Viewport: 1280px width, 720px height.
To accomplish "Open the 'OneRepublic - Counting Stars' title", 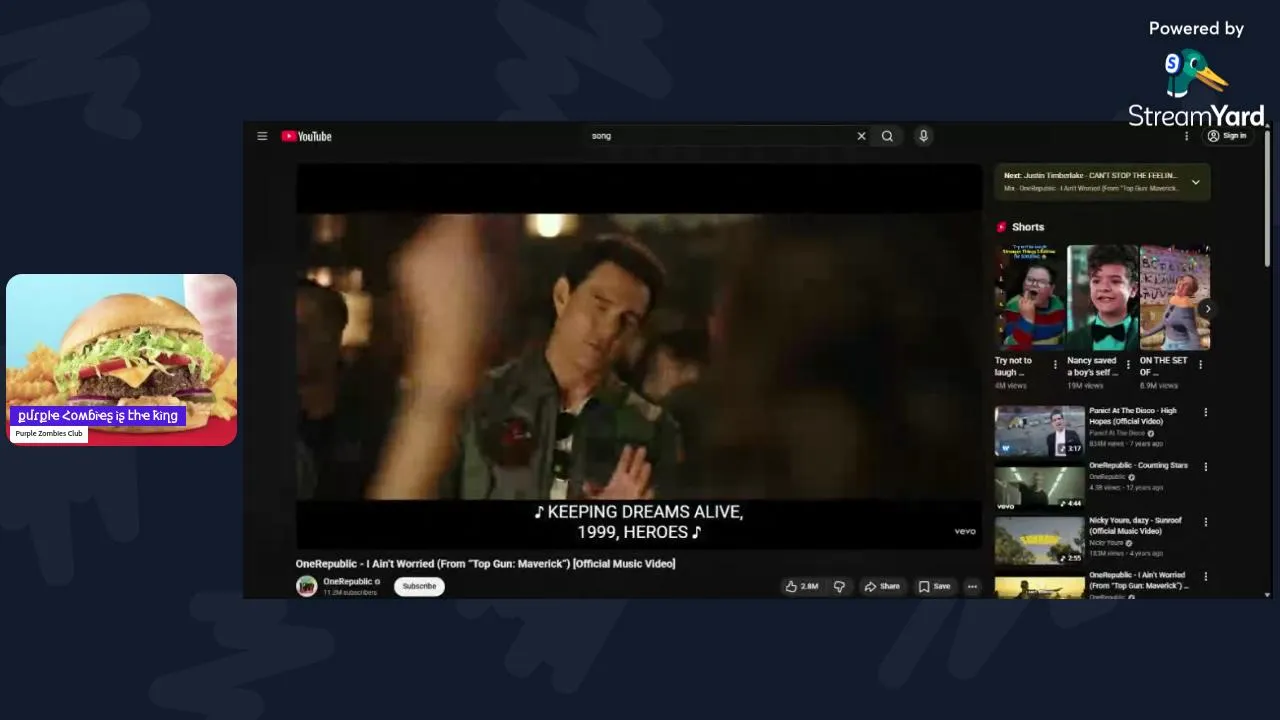I will pyautogui.click(x=1138, y=466).
